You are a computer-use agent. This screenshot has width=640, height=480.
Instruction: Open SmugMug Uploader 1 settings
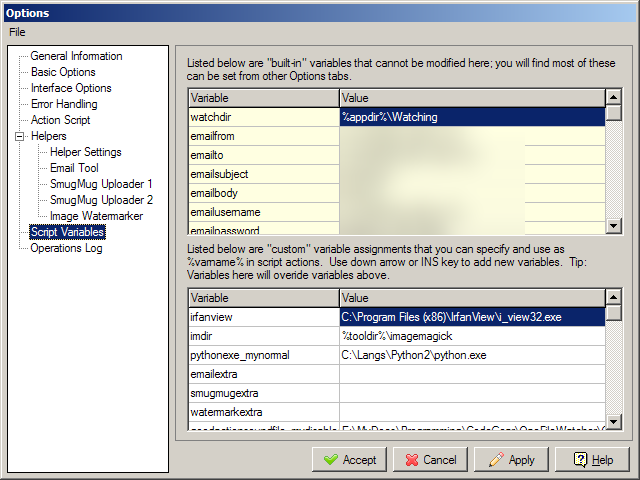pyautogui.click(x=101, y=184)
